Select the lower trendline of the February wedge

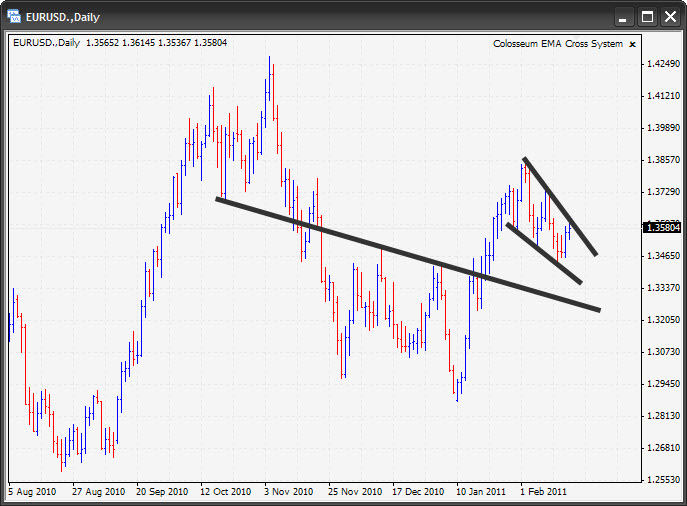[x=544, y=254]
